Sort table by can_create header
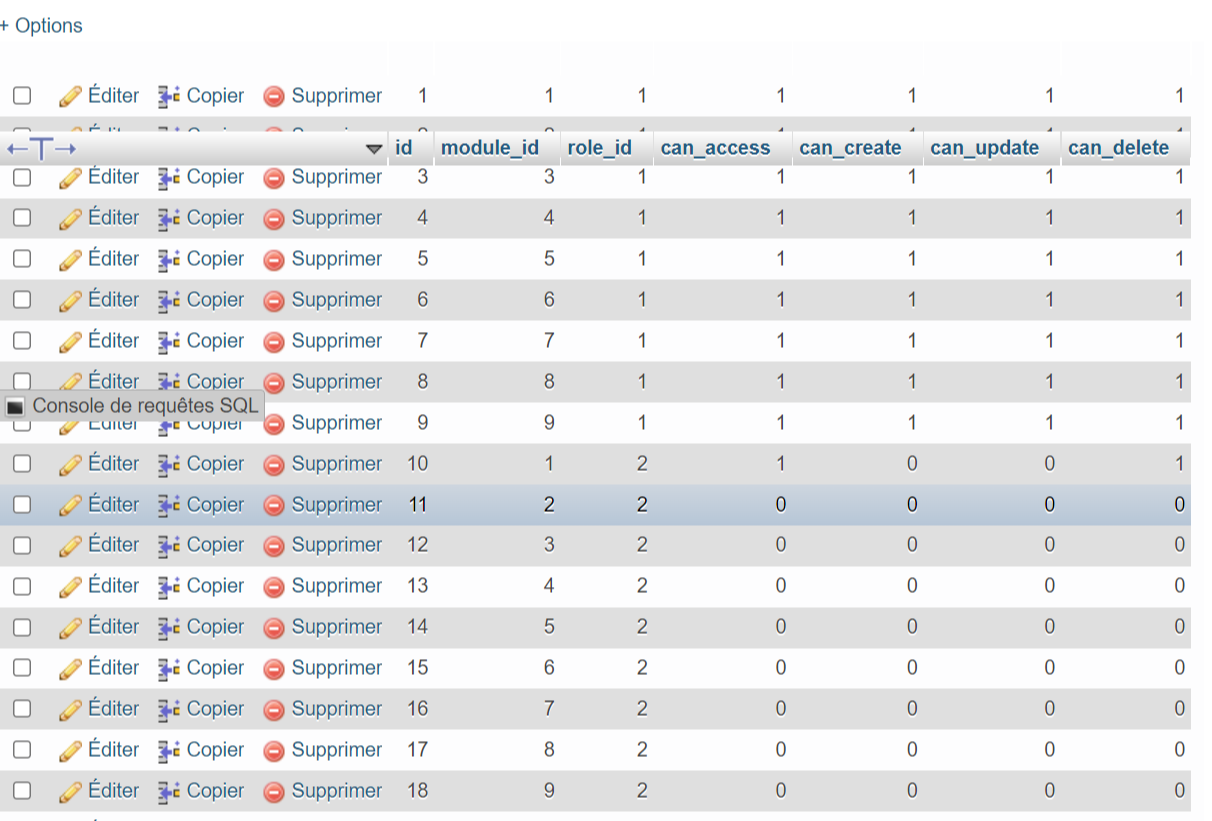The height and width of the screenshot is (821, 1212). pos(851,148)
